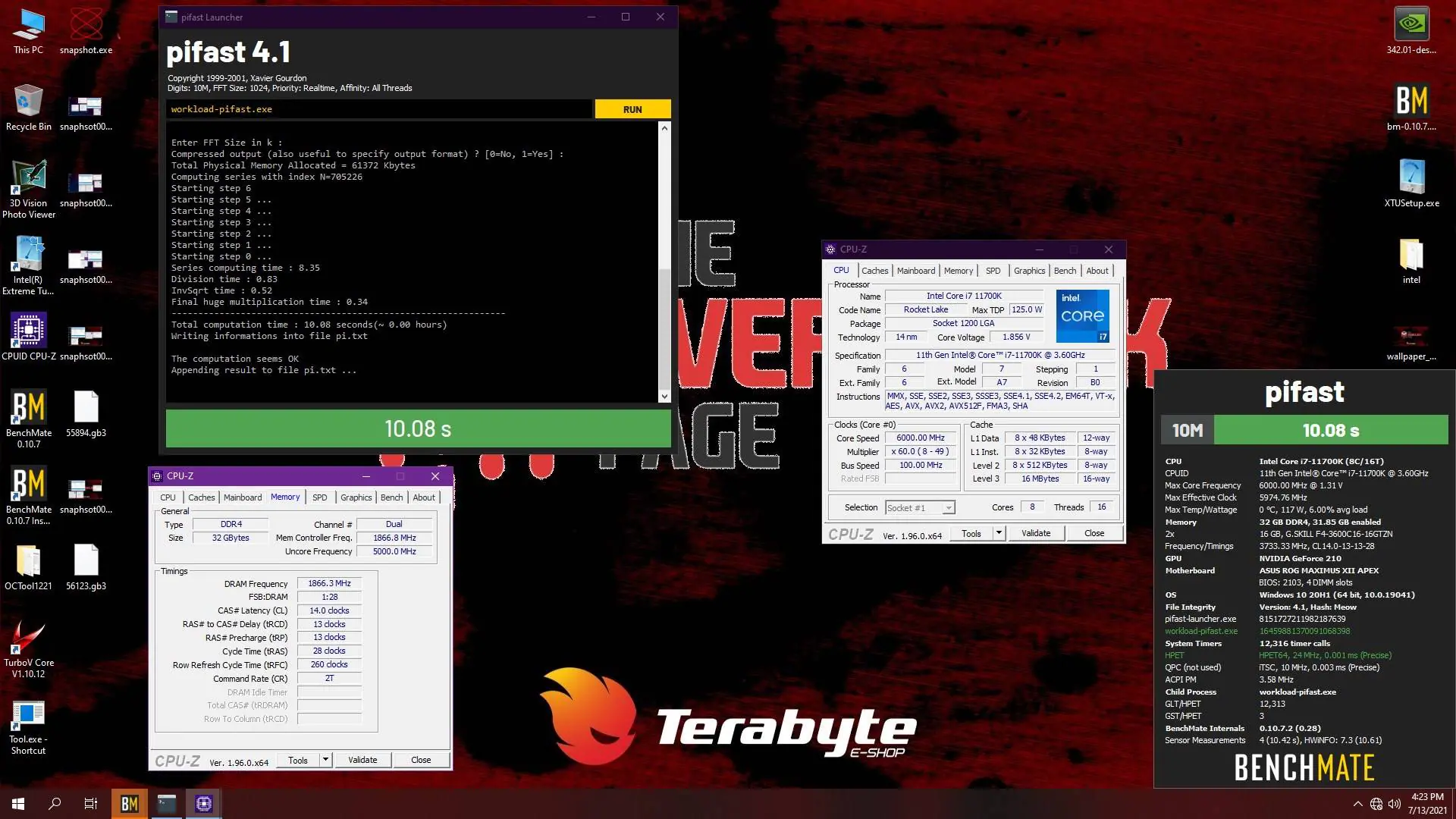Switch to Mainboard tab in right CPU-Z window
Image resolution: width=1456 pixels, height=819 pixels.
pyautogui.click(x=916, y=271)
